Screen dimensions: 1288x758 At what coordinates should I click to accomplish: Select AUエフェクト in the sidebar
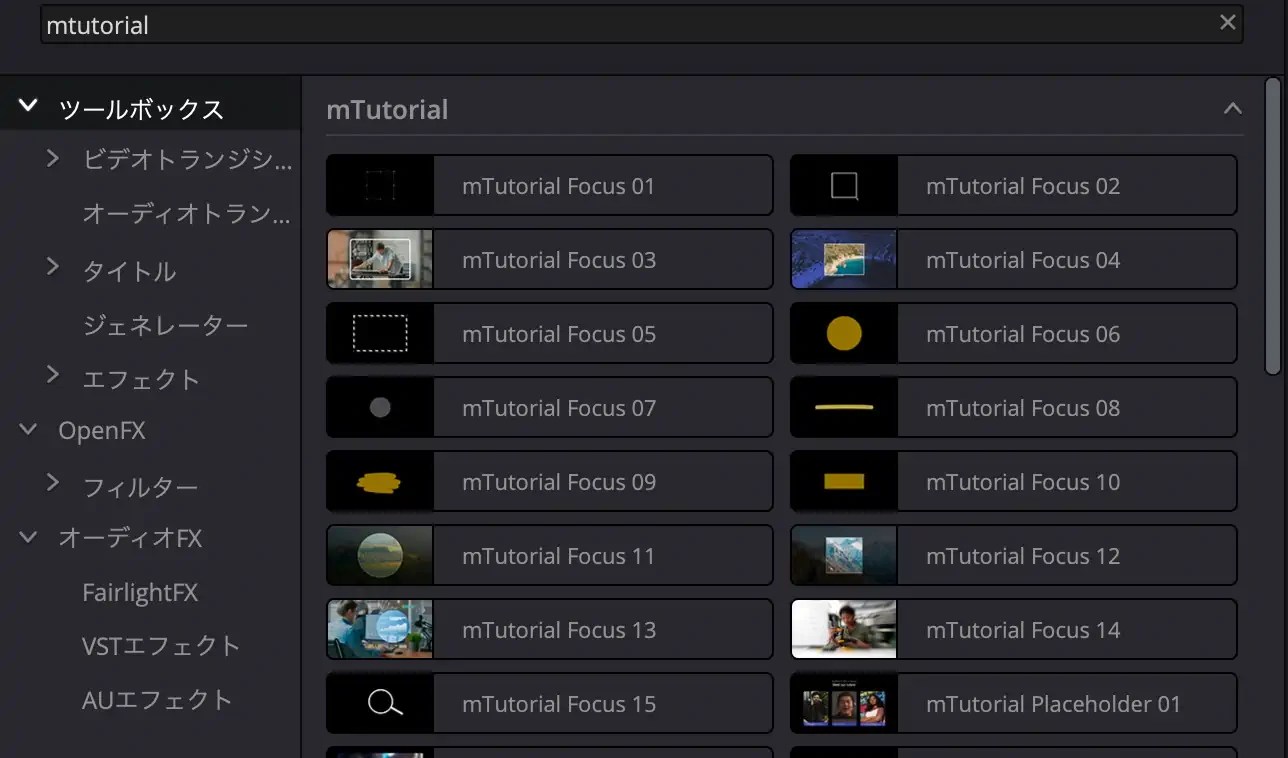point(157,700)
